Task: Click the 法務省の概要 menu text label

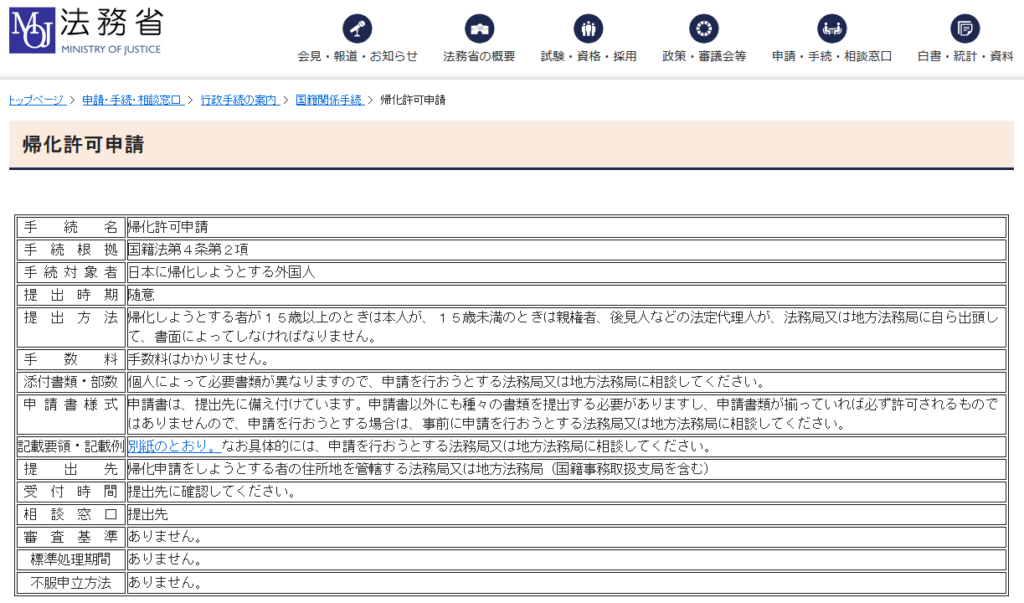Action: [x=479, y=57]
